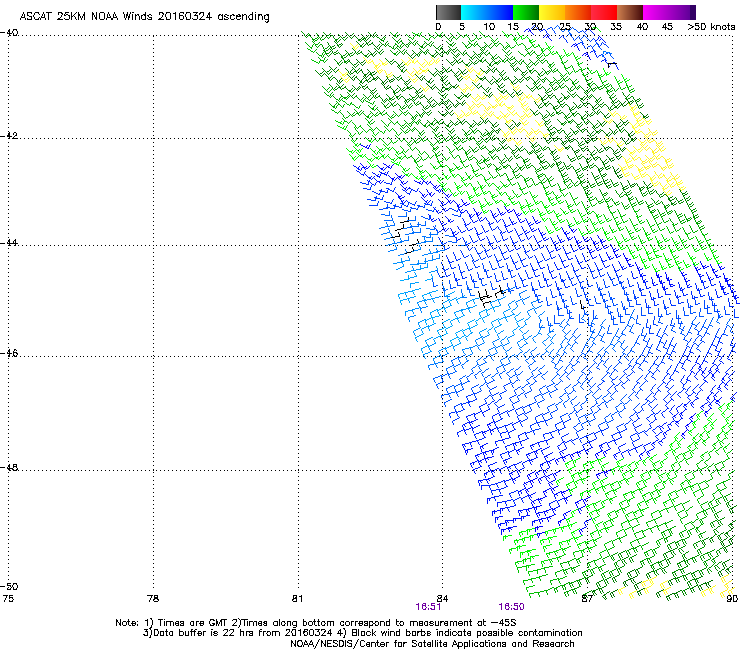This screenshot has width=740, height=650.
Task: Select the gray 0-5 knots color segment
Action: (448, 12)
